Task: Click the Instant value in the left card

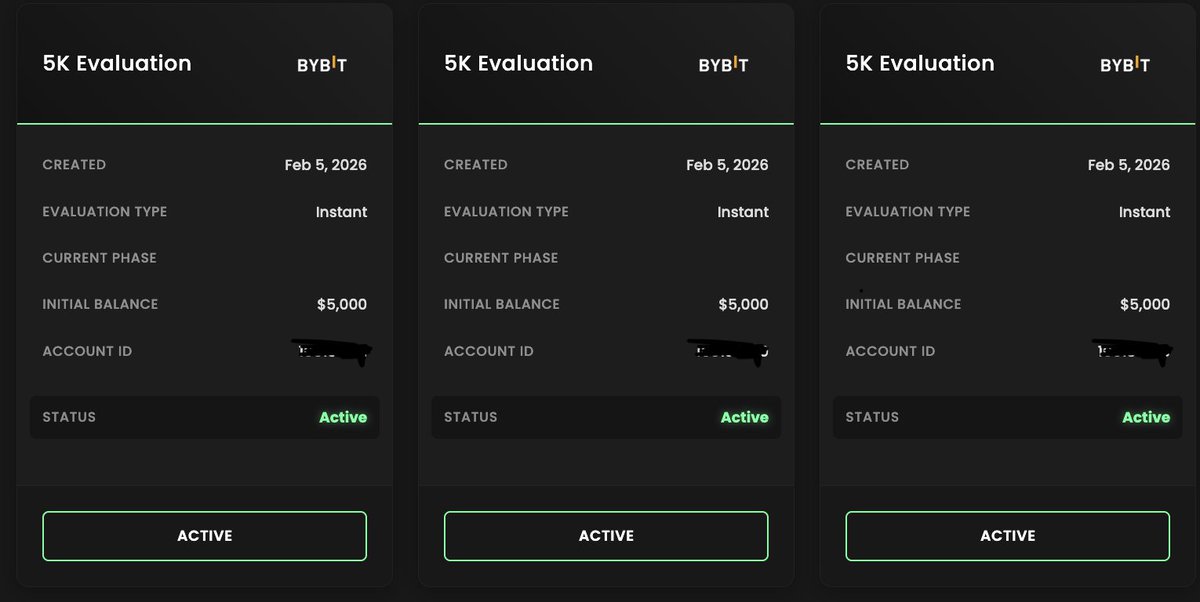Action: (341, 212)
